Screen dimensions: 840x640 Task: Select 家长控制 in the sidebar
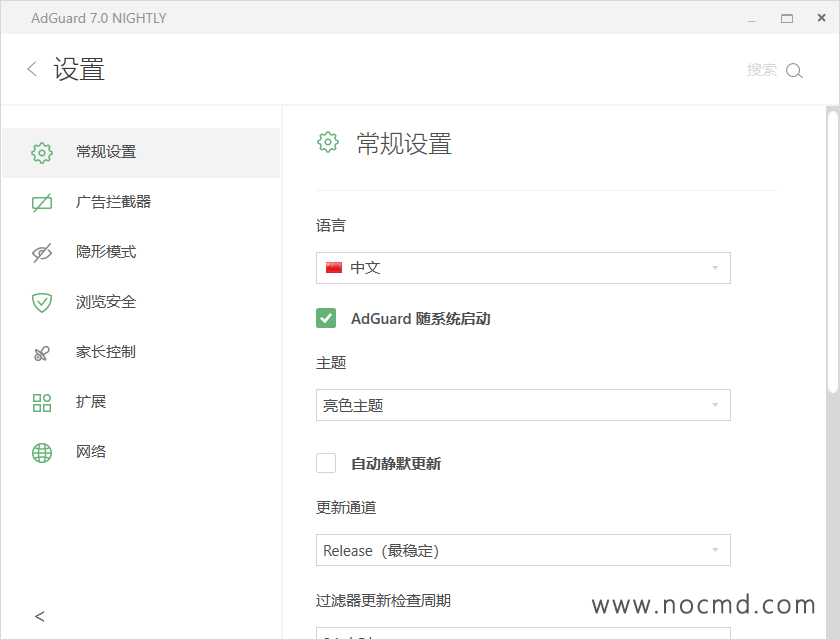(x=141, y=352)
